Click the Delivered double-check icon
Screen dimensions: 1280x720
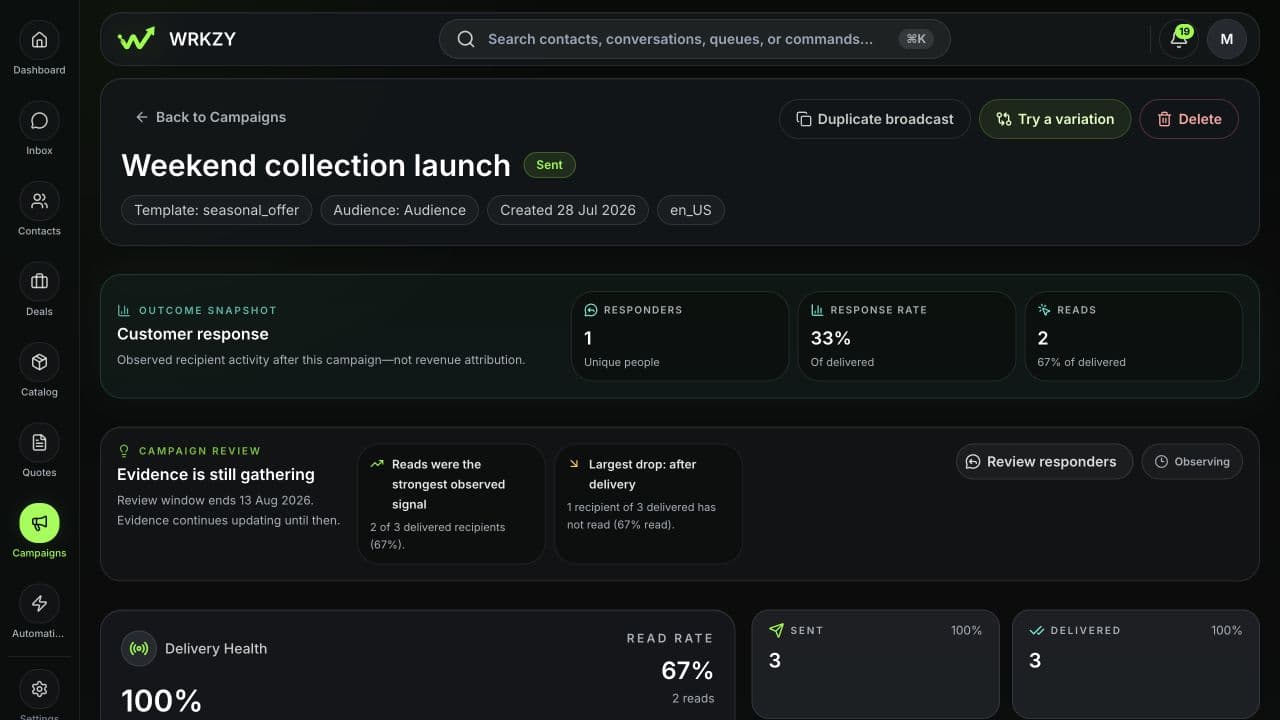coord(1037,630)
